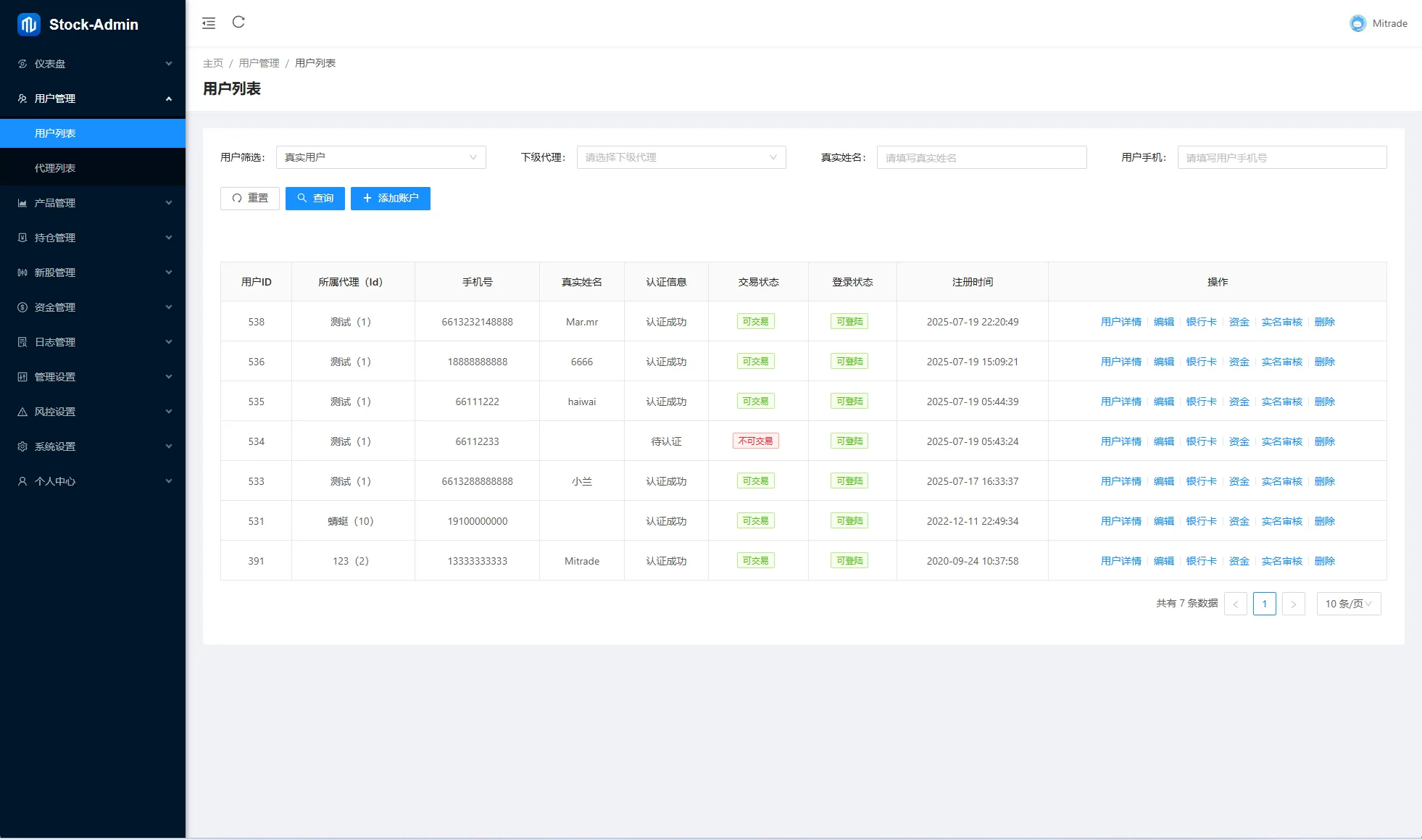Image resolution: width=1422 pixels, height=840 pixels.
Task: Open the 下级代理 select dropdown
Action: (681, 157)
